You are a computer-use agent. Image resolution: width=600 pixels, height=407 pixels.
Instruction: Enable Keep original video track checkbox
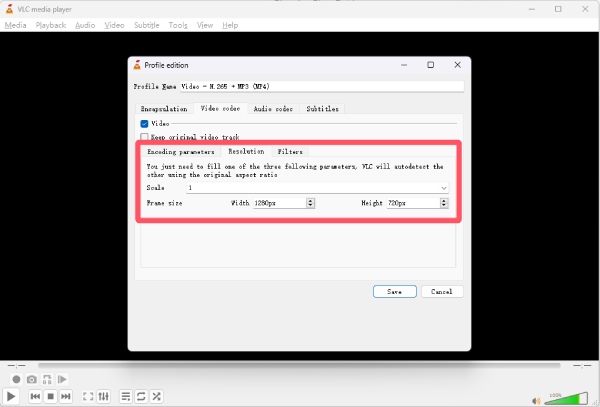(144, 137)
